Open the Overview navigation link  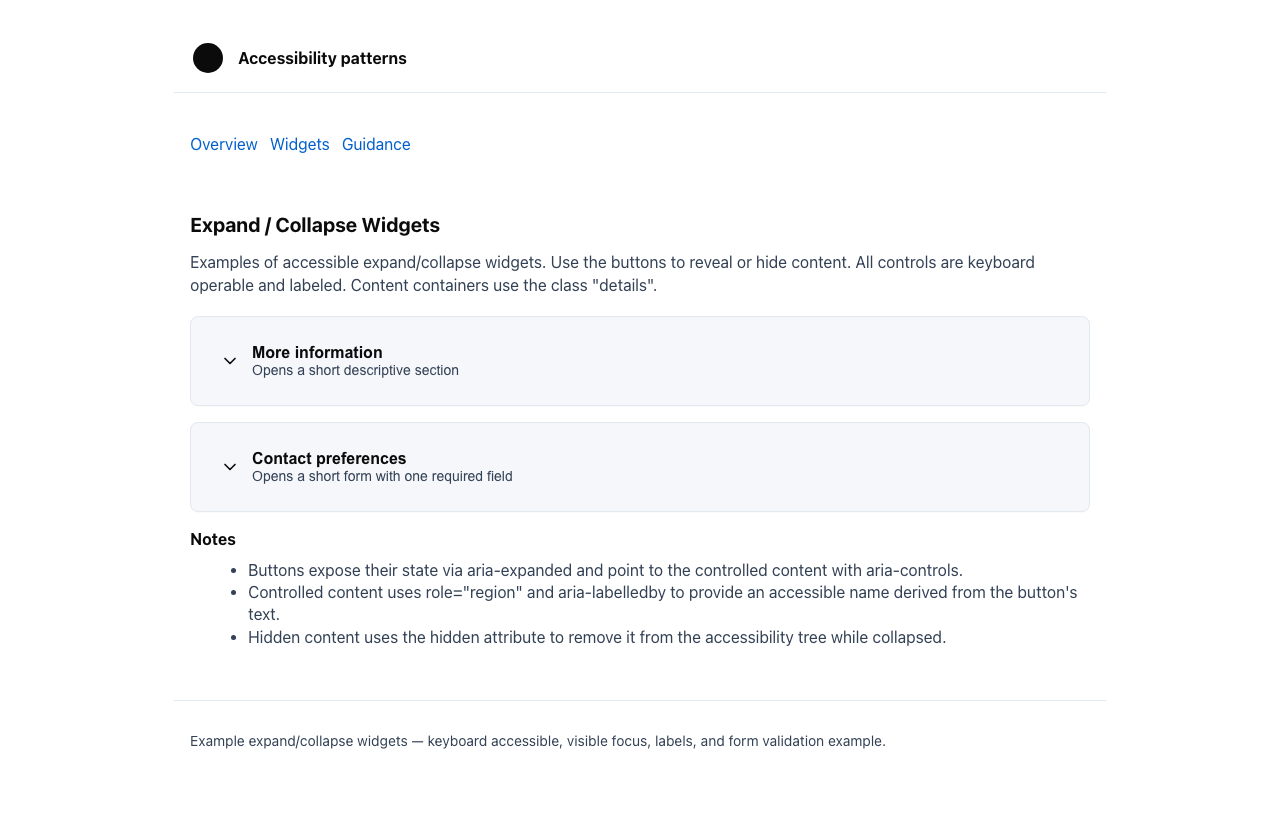pyautogui.click(x=223, y=145)
